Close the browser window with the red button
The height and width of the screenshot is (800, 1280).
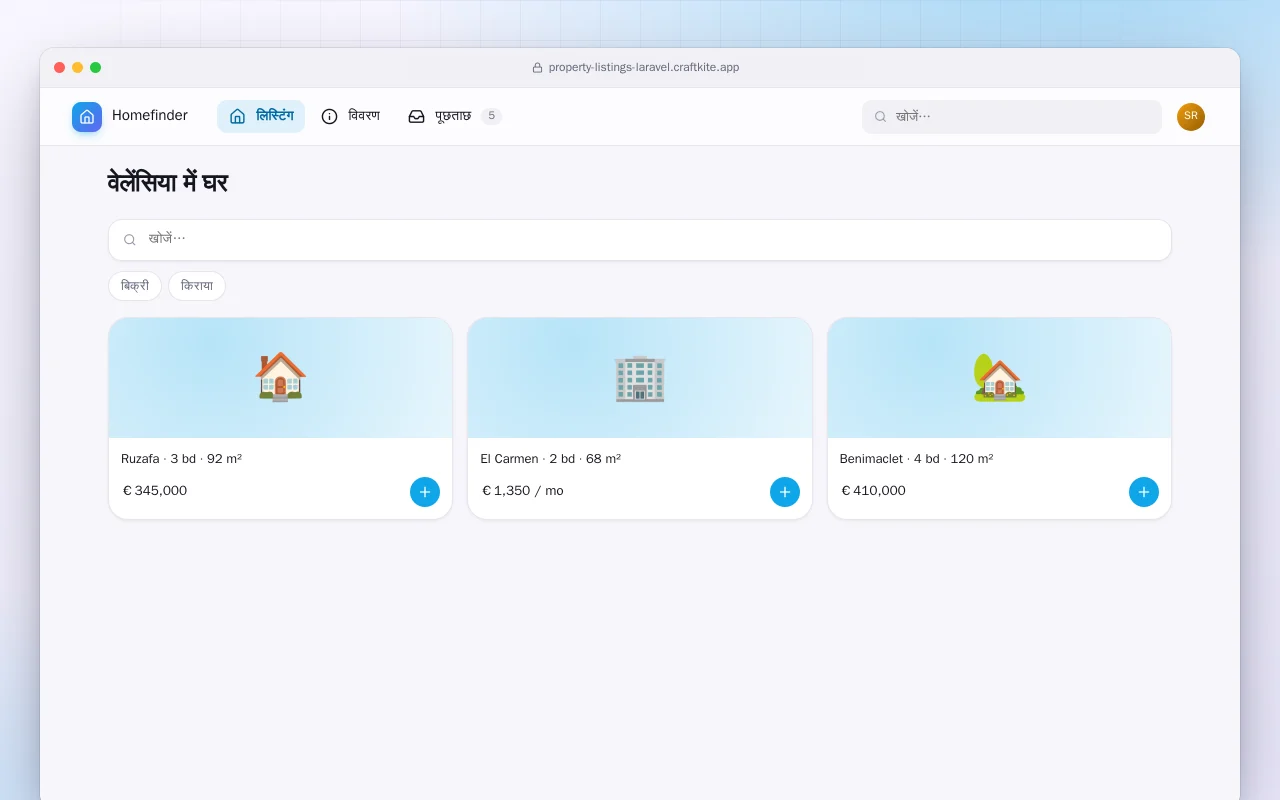[60, 68]
